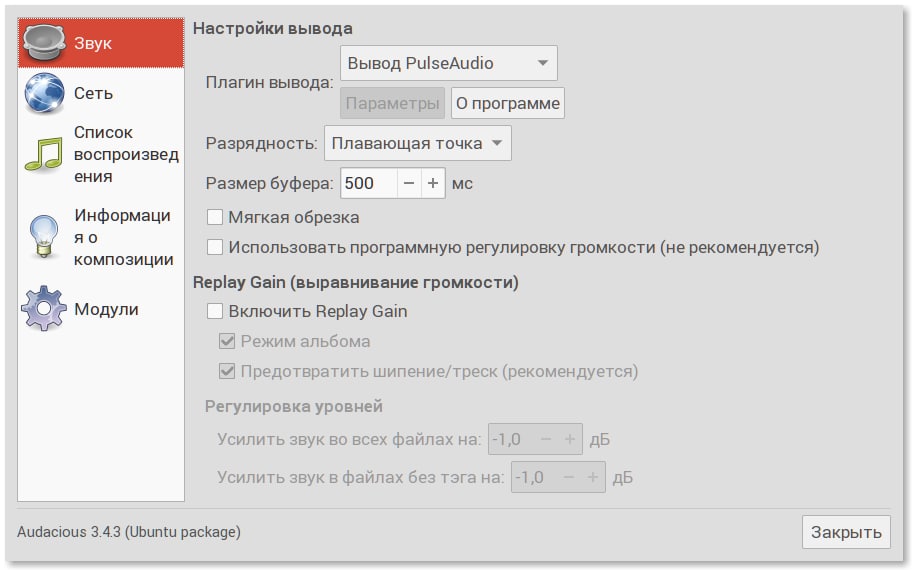Click the Настройки вывода heading
The height and width of the screenshot is (570, 912).
pos(273,28)
